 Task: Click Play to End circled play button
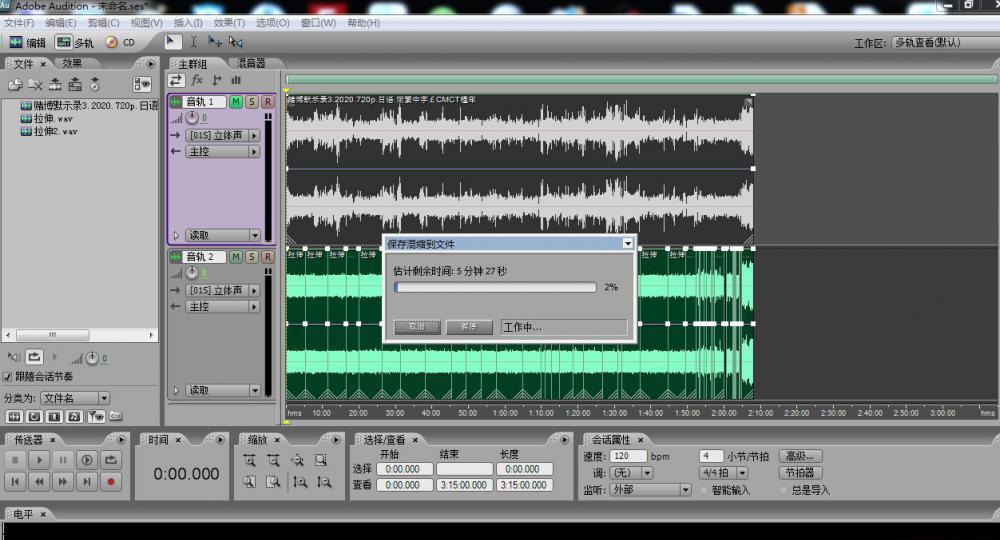click(87, 460)
